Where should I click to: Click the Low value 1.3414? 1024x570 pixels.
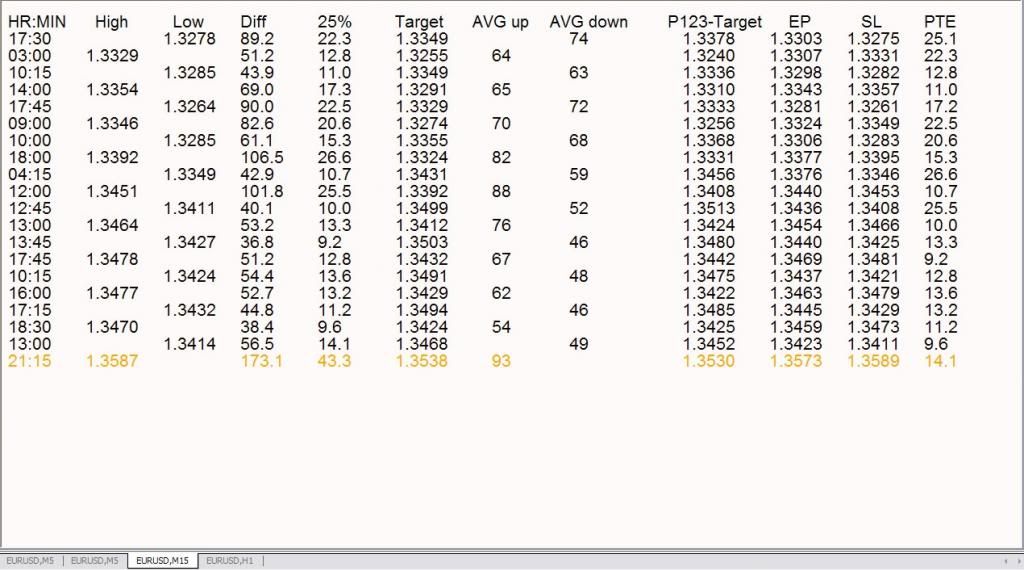pyautogui.click(x=189, y=345)
